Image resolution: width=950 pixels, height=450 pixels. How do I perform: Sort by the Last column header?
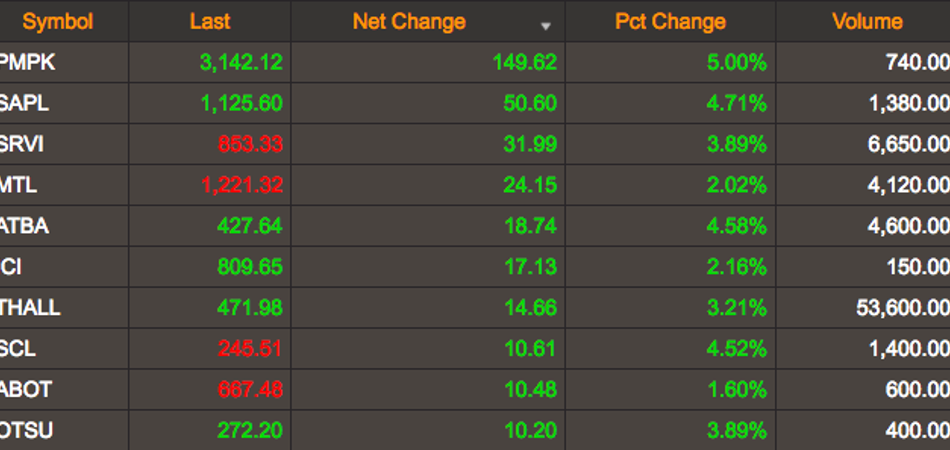point(210,22)
